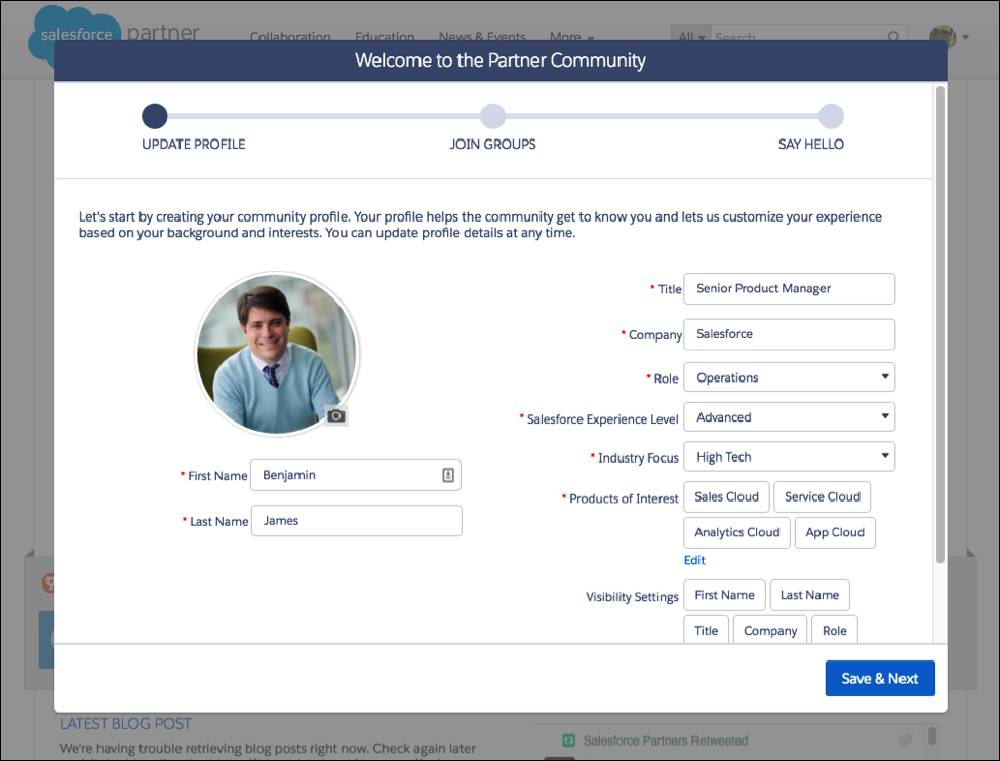Open the Education nav menu
This screenshot has width=1000, height=761.
(x=385, y=37)
